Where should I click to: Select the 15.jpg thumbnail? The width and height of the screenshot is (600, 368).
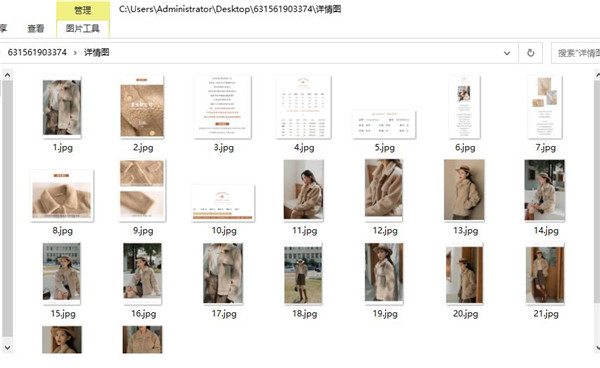tap(62, 274)
